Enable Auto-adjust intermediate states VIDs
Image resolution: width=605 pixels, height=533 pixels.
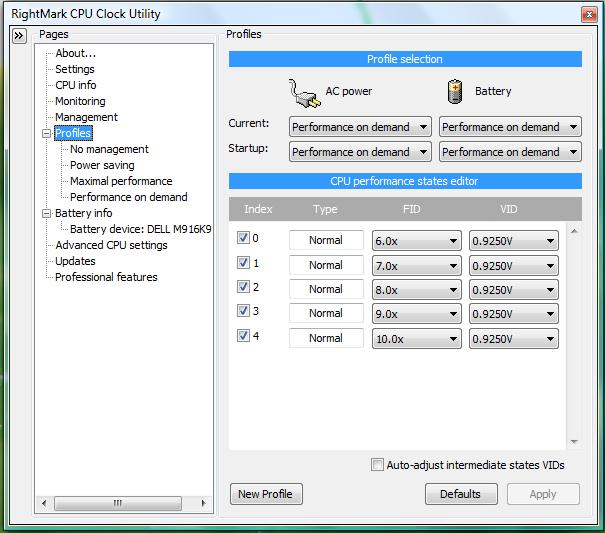377,465
